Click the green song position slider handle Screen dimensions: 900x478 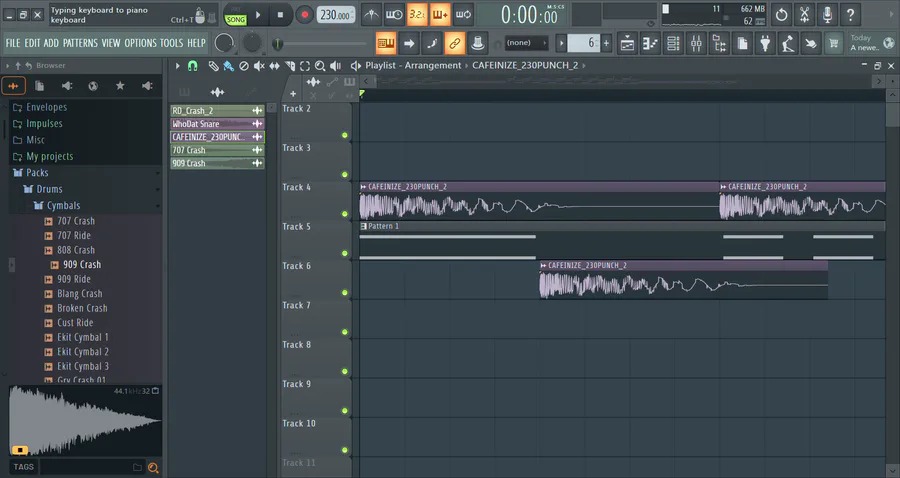(277, 44)
